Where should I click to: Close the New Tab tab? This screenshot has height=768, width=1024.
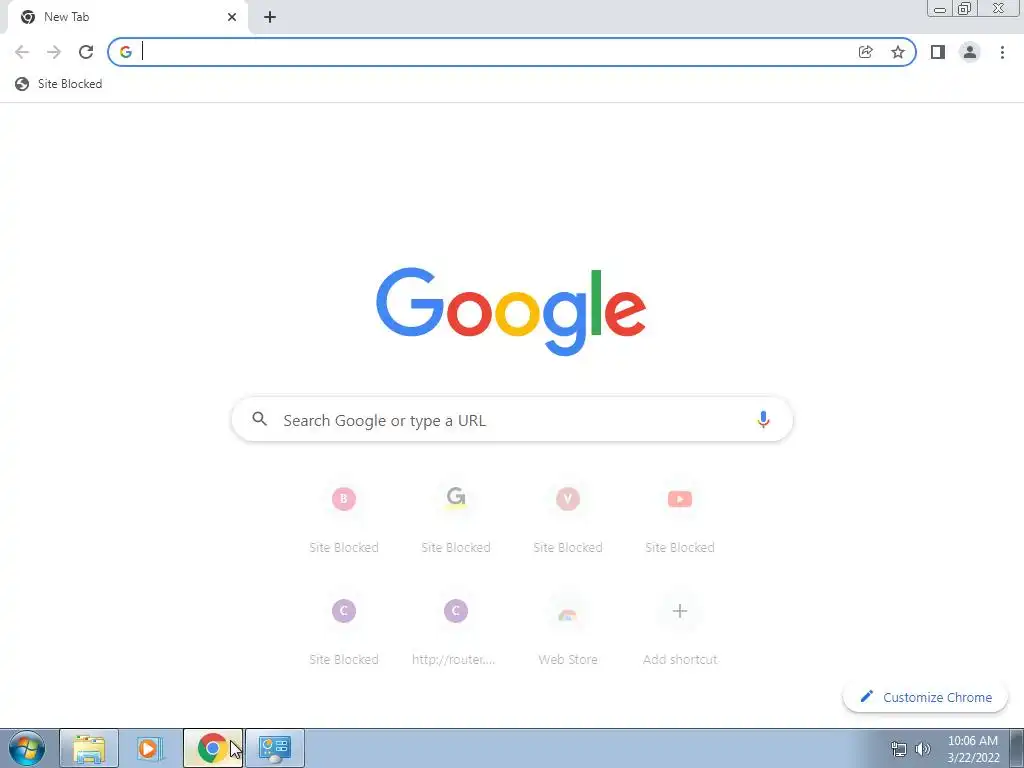[x=232, y=17]
